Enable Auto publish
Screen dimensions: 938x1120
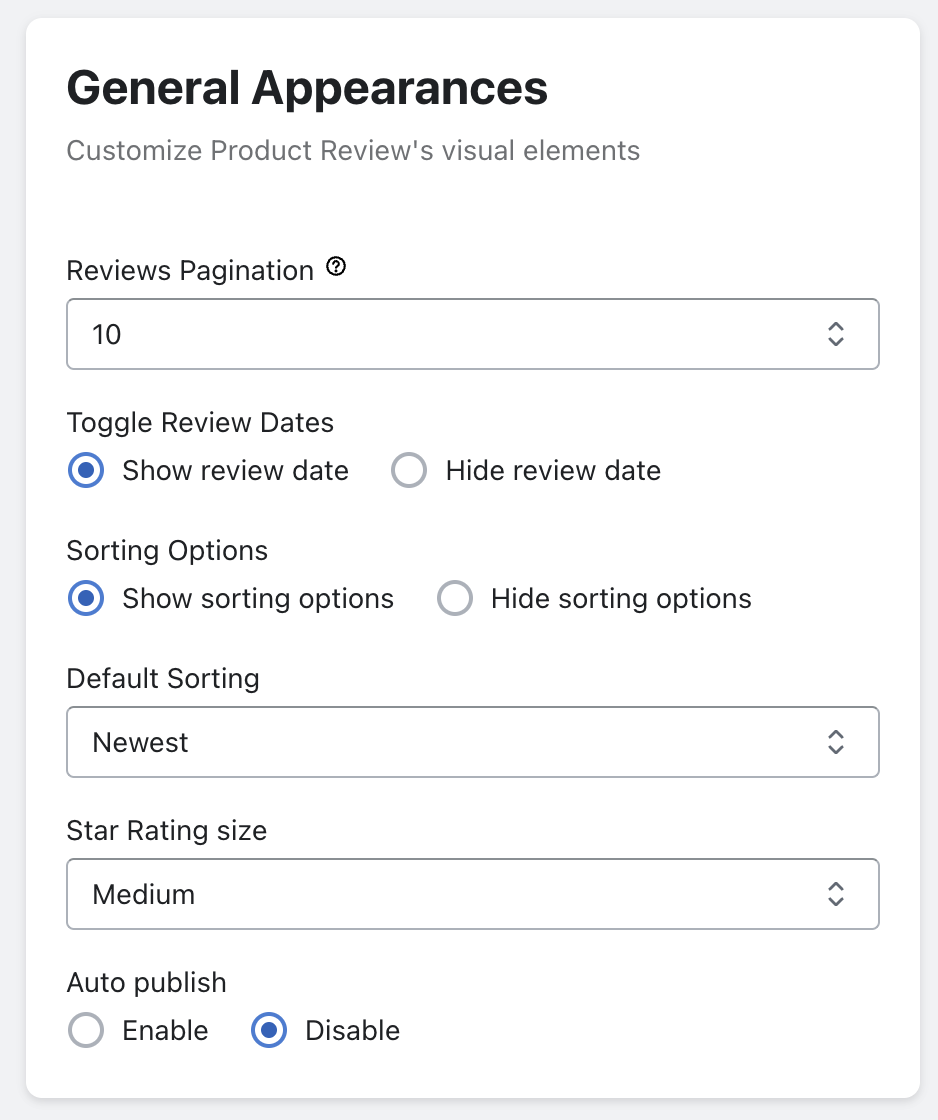click(x=86, y=1030)
